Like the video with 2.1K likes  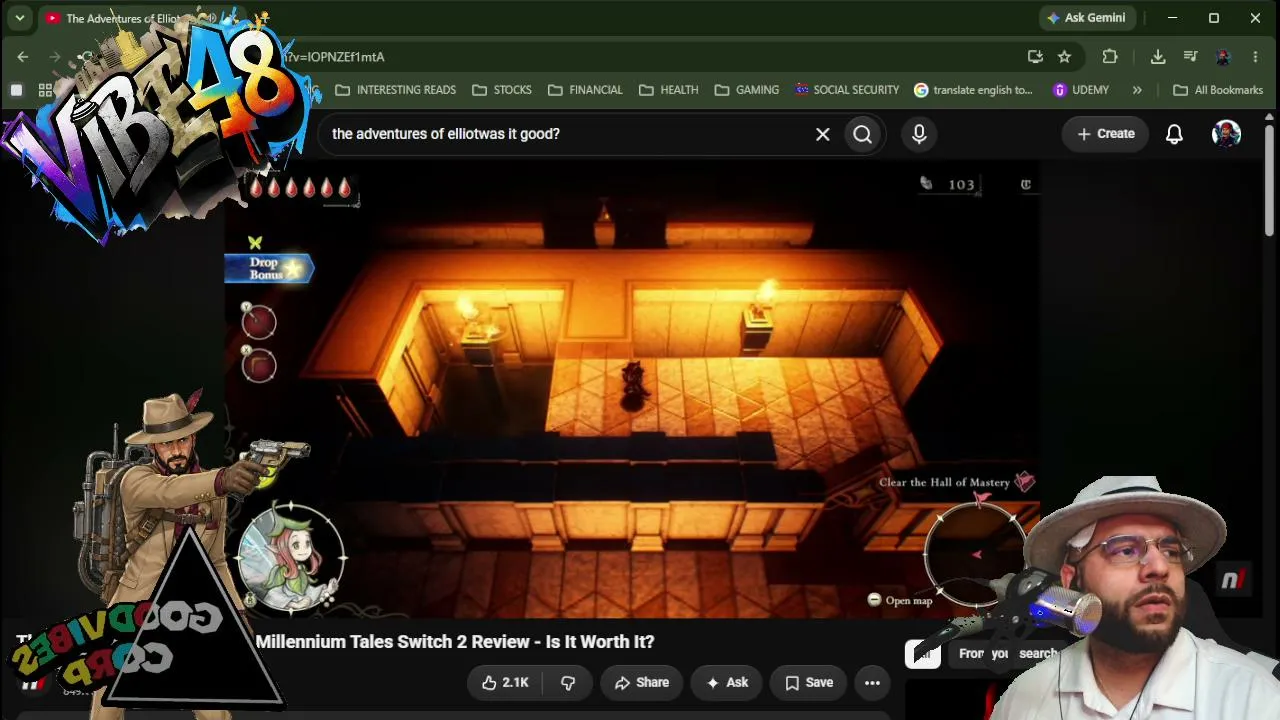(505, 683)
